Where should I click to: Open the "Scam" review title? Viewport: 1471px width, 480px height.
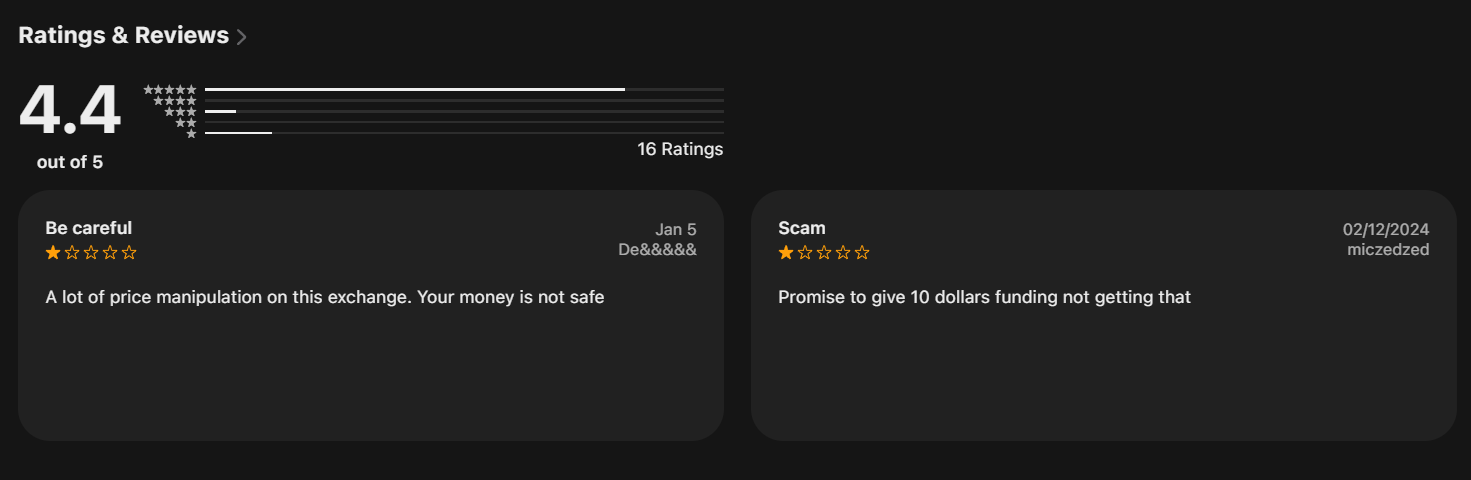[x=802, y=228]
